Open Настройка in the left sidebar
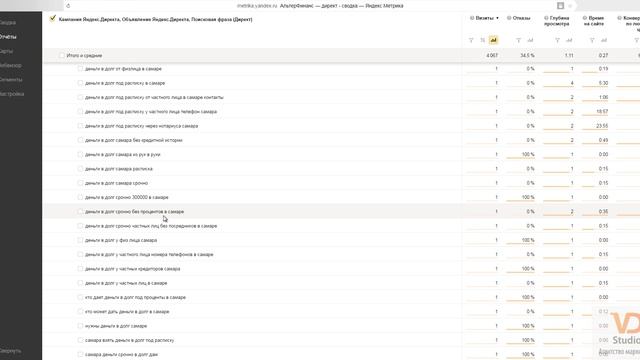This screenshot has height=360, width=640. (12, 94)
